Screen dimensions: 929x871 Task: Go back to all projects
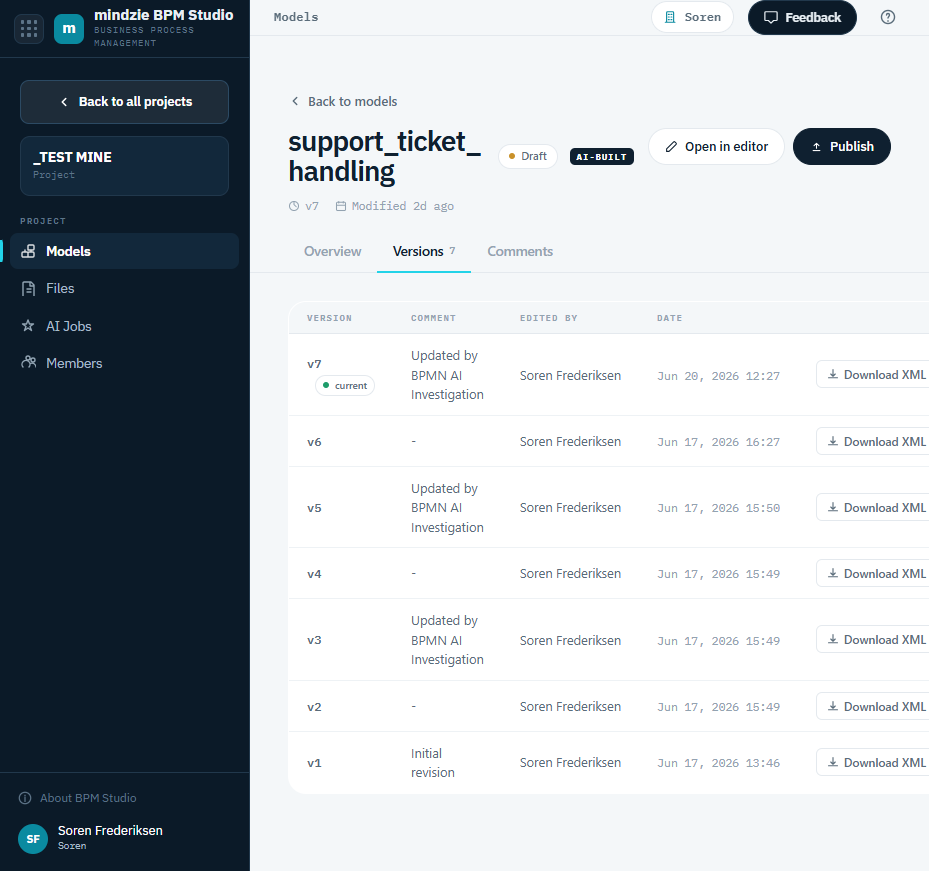124,102
